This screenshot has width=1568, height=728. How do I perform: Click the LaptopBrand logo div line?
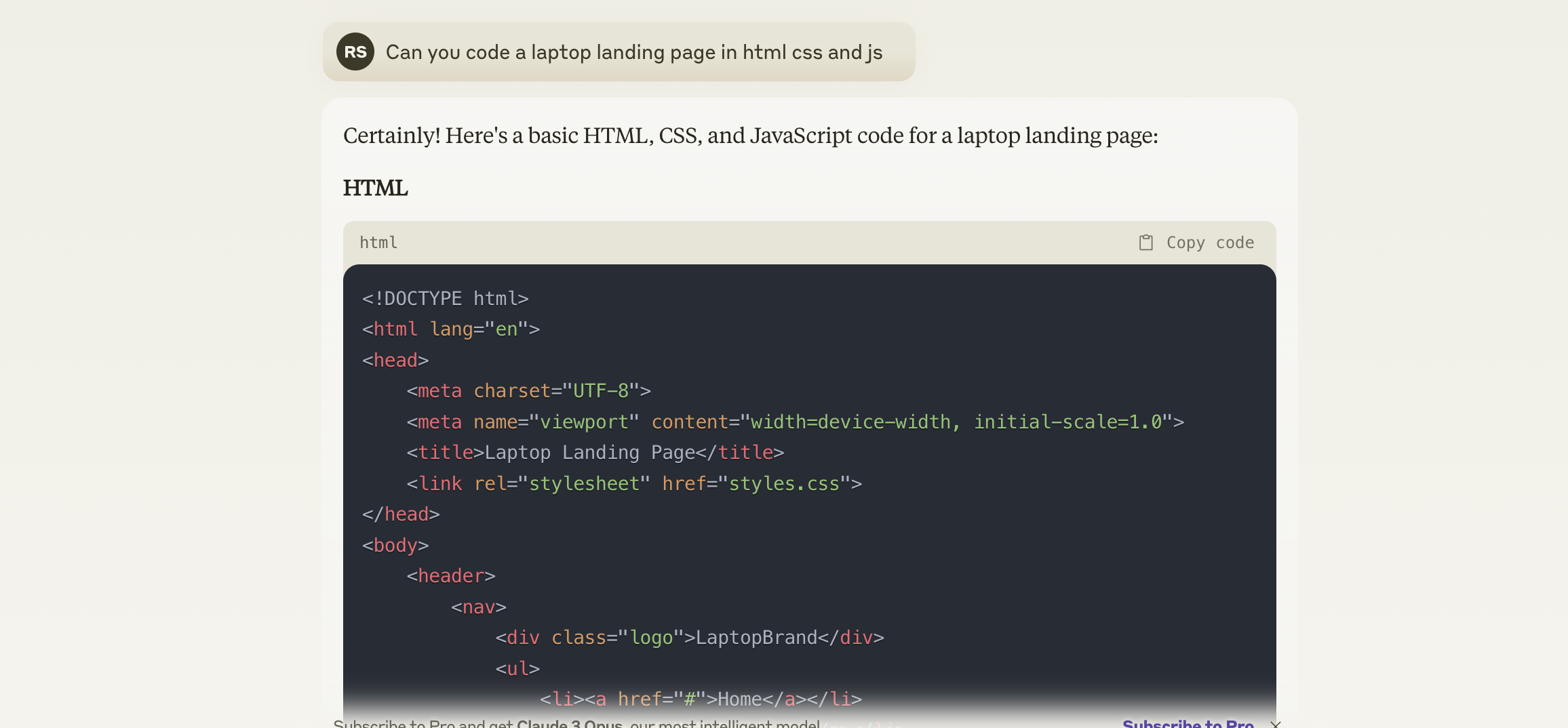click(689, 637)
